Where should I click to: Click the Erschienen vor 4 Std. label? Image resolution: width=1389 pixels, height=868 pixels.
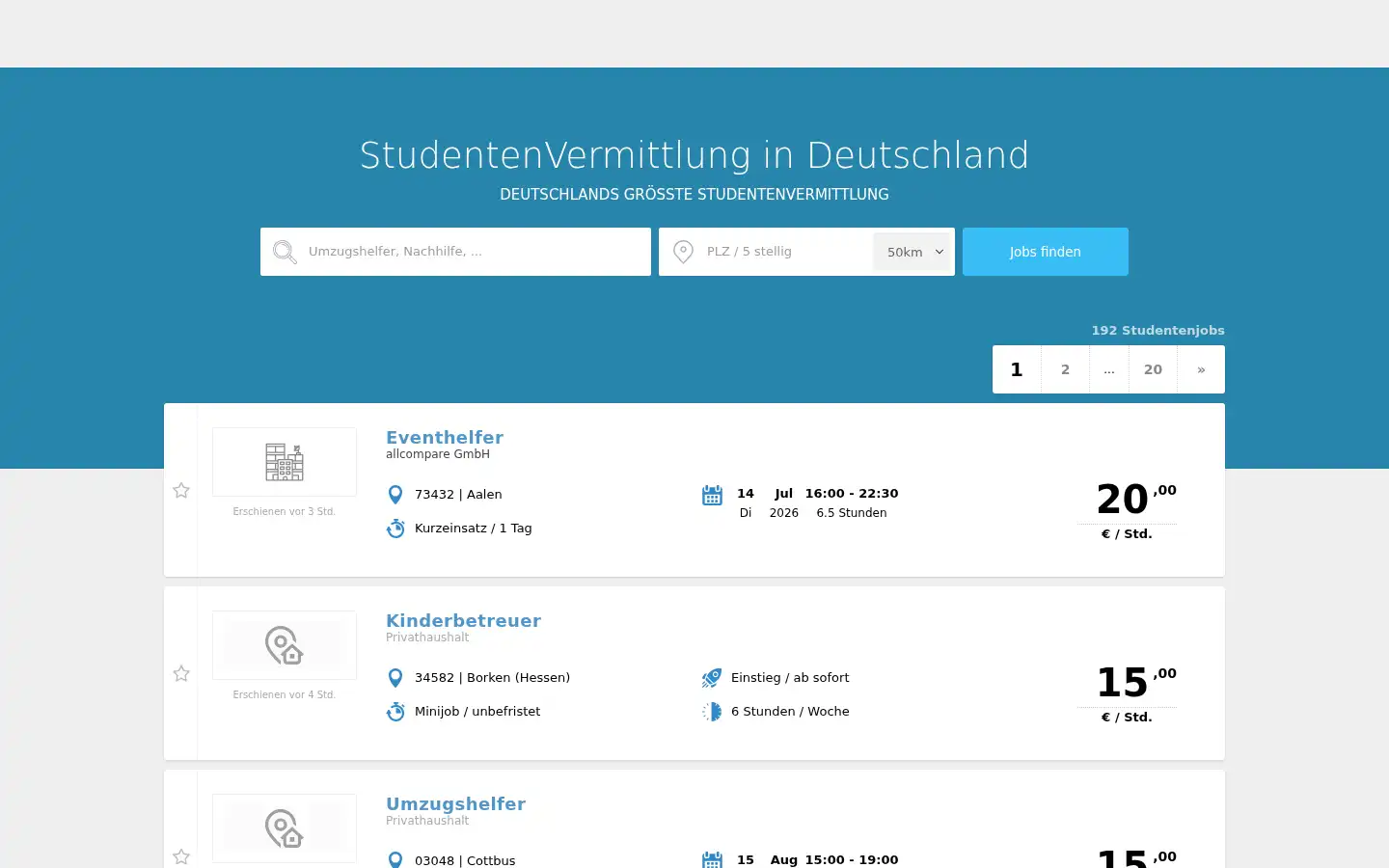(x=285, y=695)
